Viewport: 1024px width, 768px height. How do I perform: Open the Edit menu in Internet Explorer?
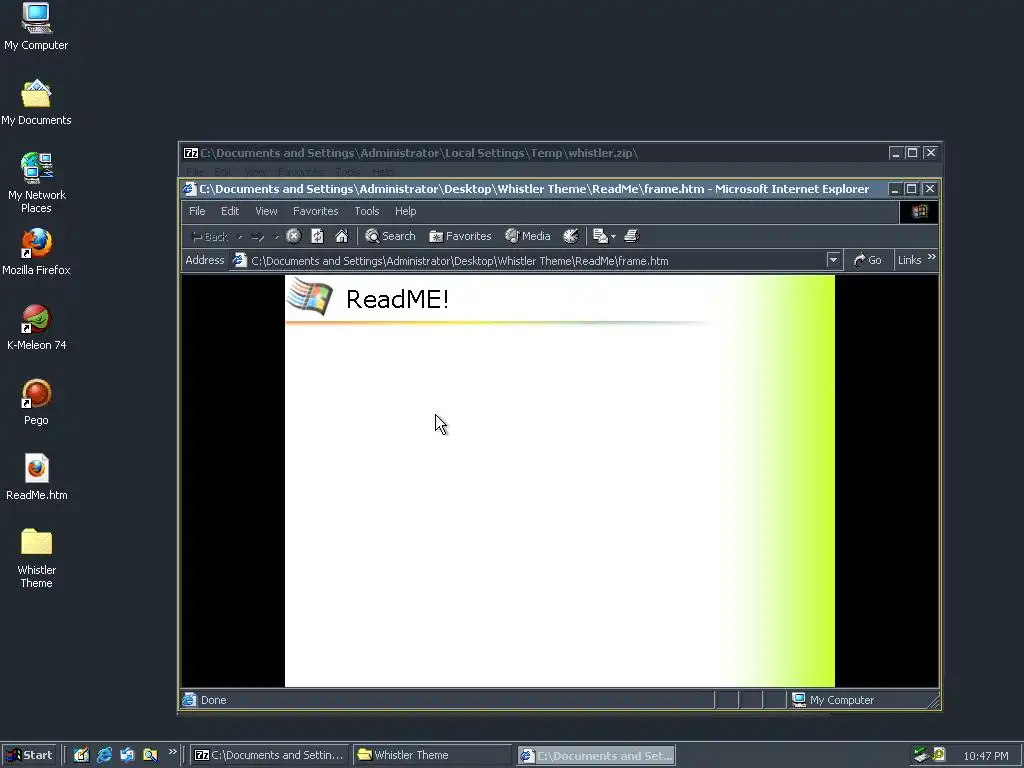click(230, 211)
